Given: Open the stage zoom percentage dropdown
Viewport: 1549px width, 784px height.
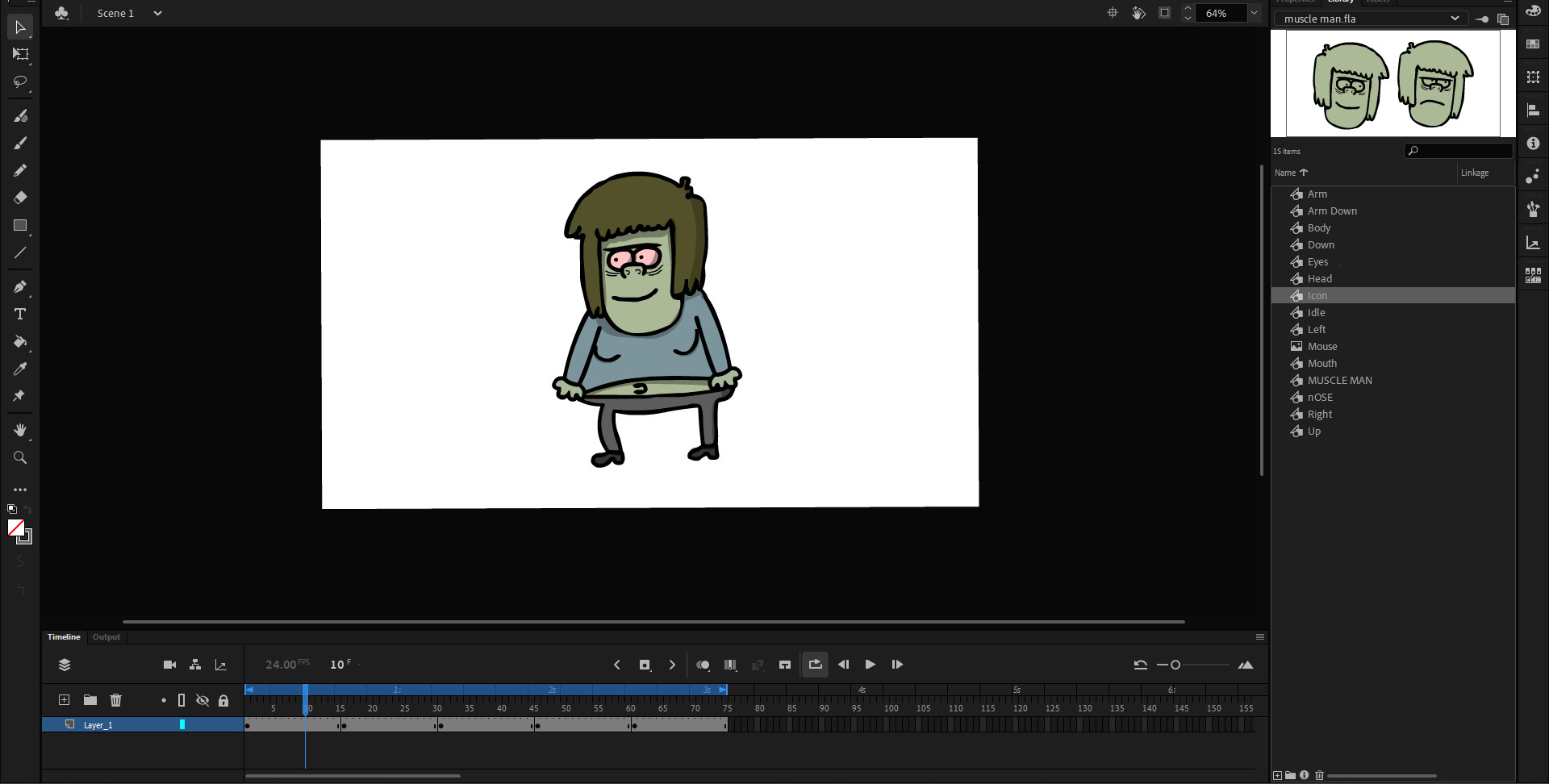Looking at the screenshot, I should coord(1254,13).
